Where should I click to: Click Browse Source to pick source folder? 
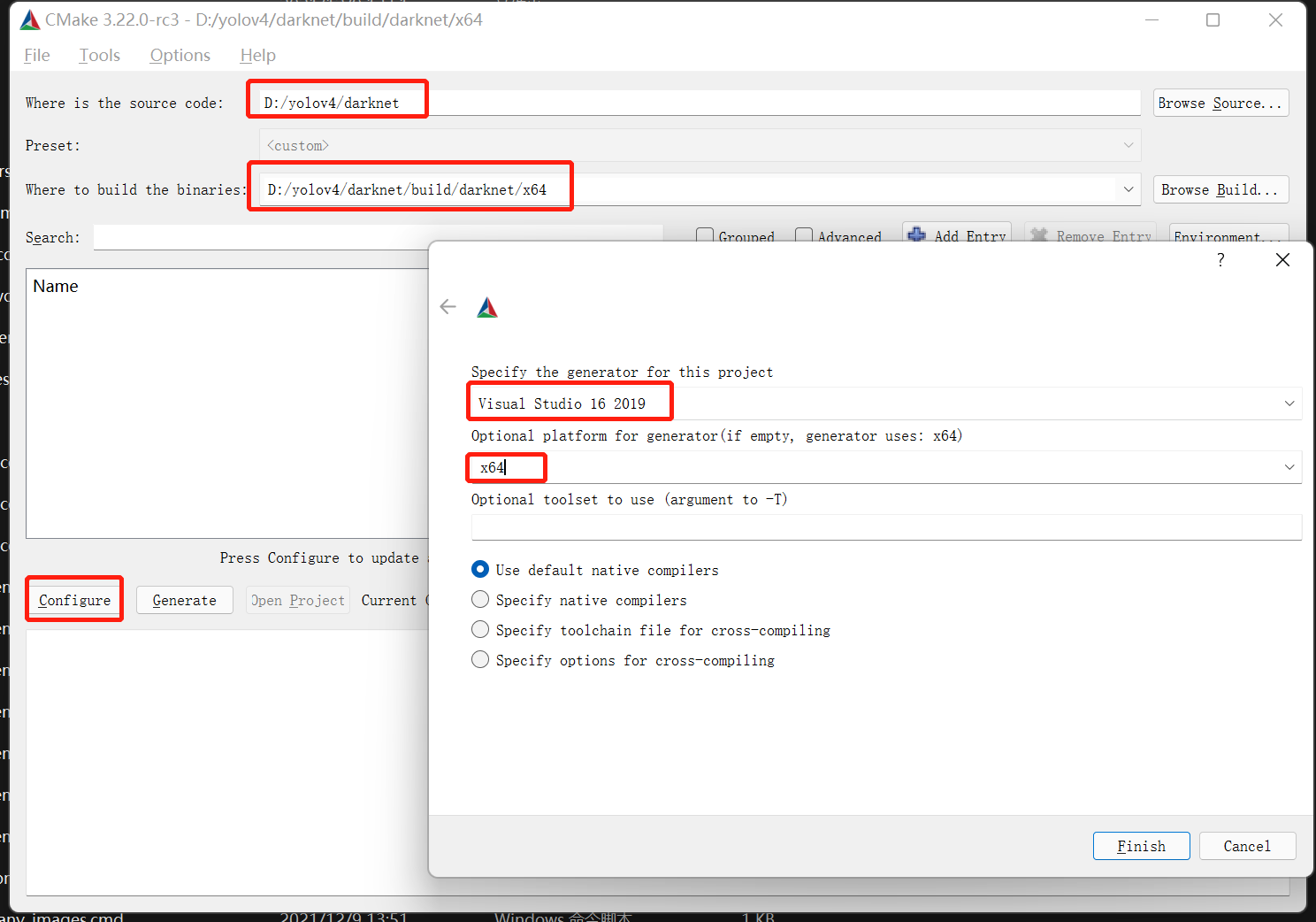coord(1220,102)
